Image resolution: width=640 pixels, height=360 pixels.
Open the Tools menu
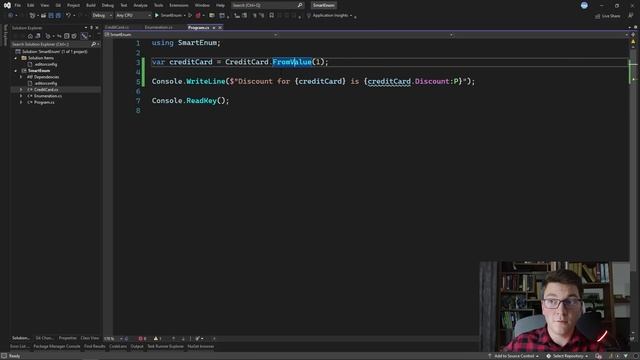158,5
